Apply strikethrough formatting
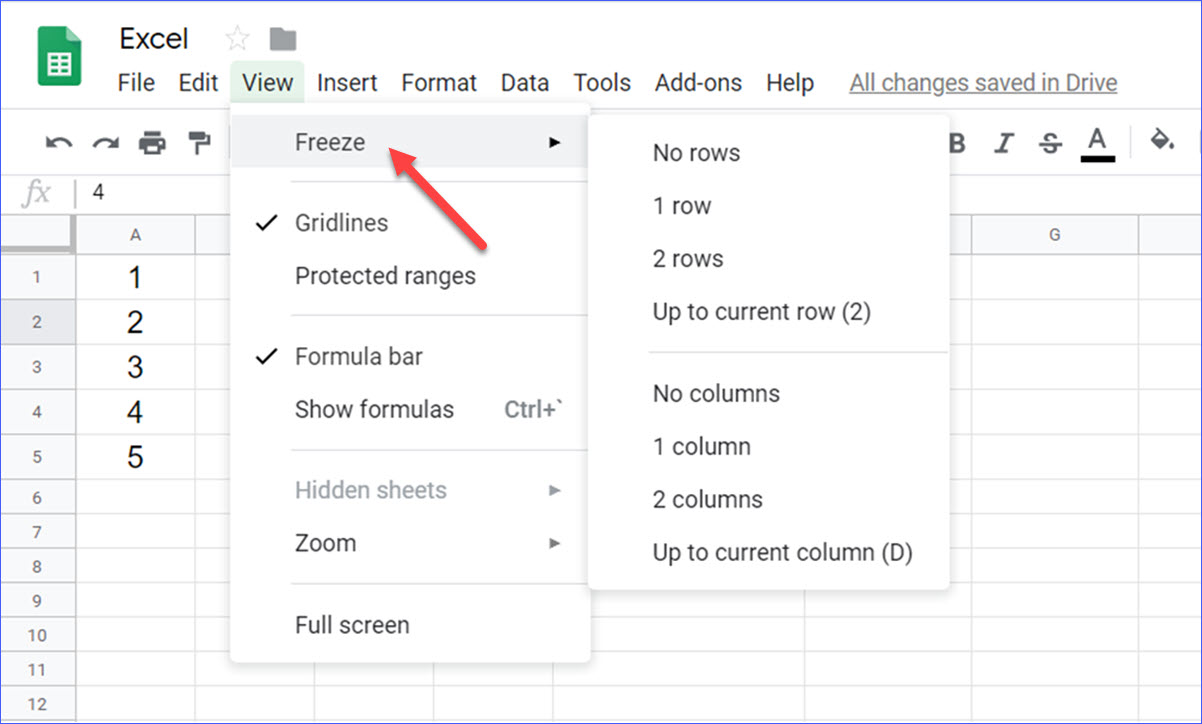 pyautogui.click(x=1049, y=142)
